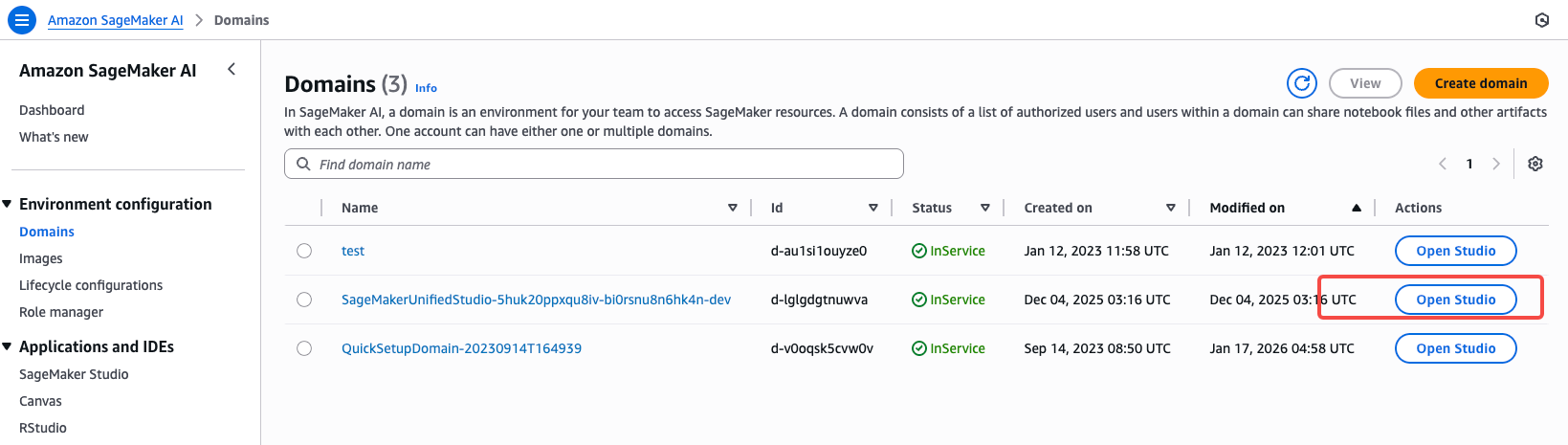1568x445 pixels.
Task: Click the Actions column header
Action: pos(1418,208)
